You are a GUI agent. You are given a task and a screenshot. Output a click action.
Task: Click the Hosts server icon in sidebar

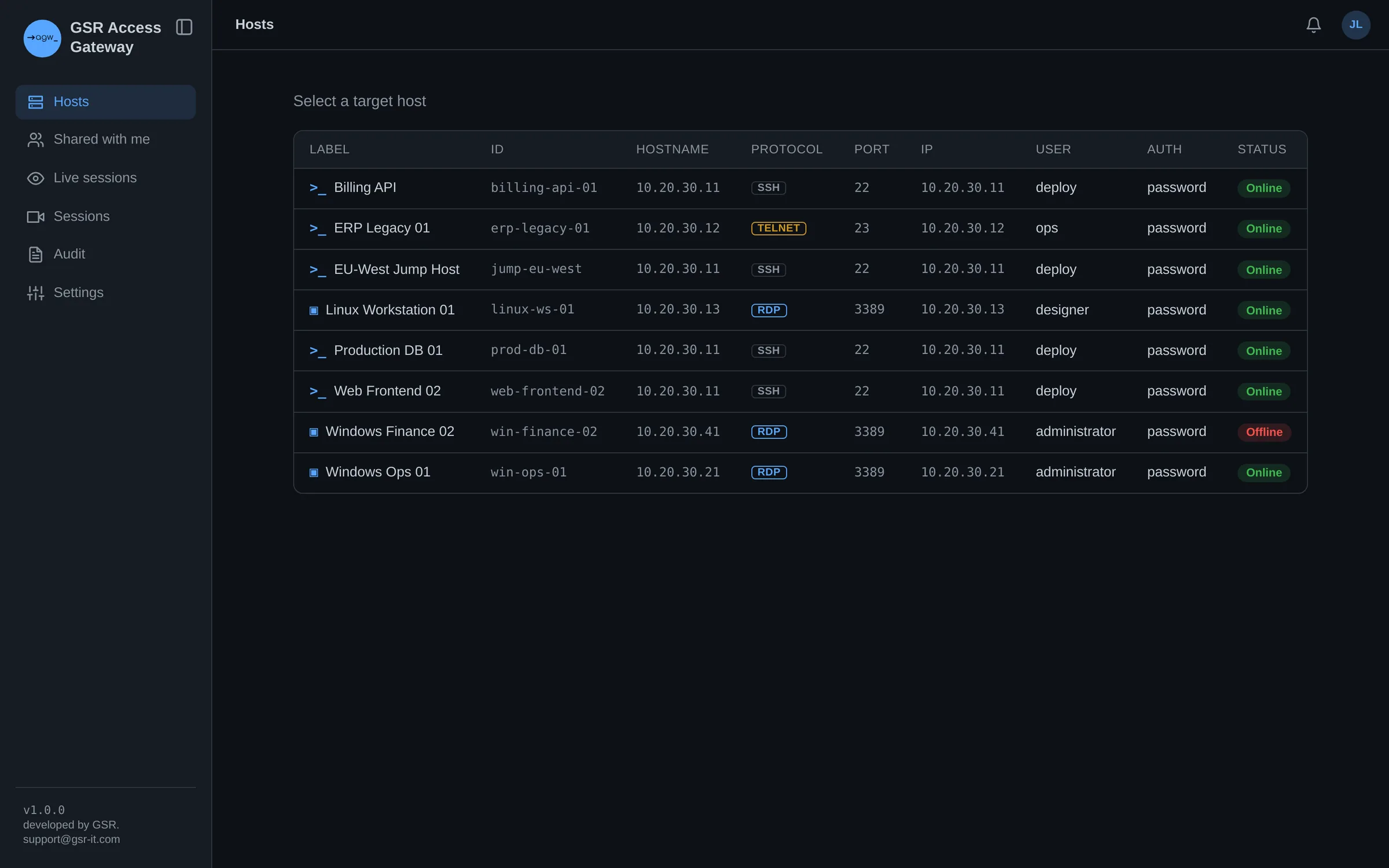point(35,102)
